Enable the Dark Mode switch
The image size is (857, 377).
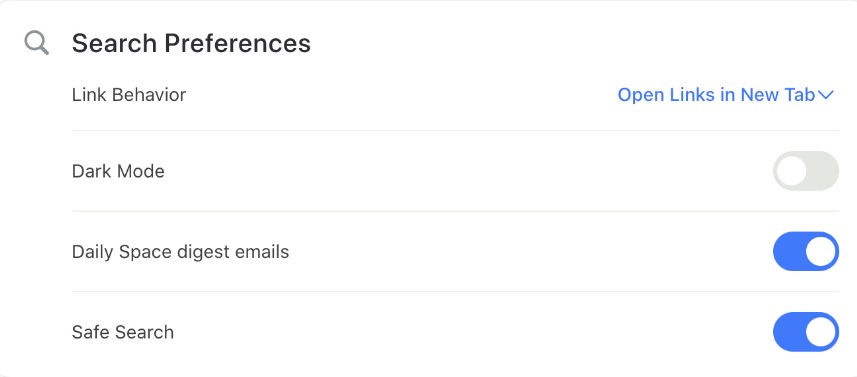806,171
